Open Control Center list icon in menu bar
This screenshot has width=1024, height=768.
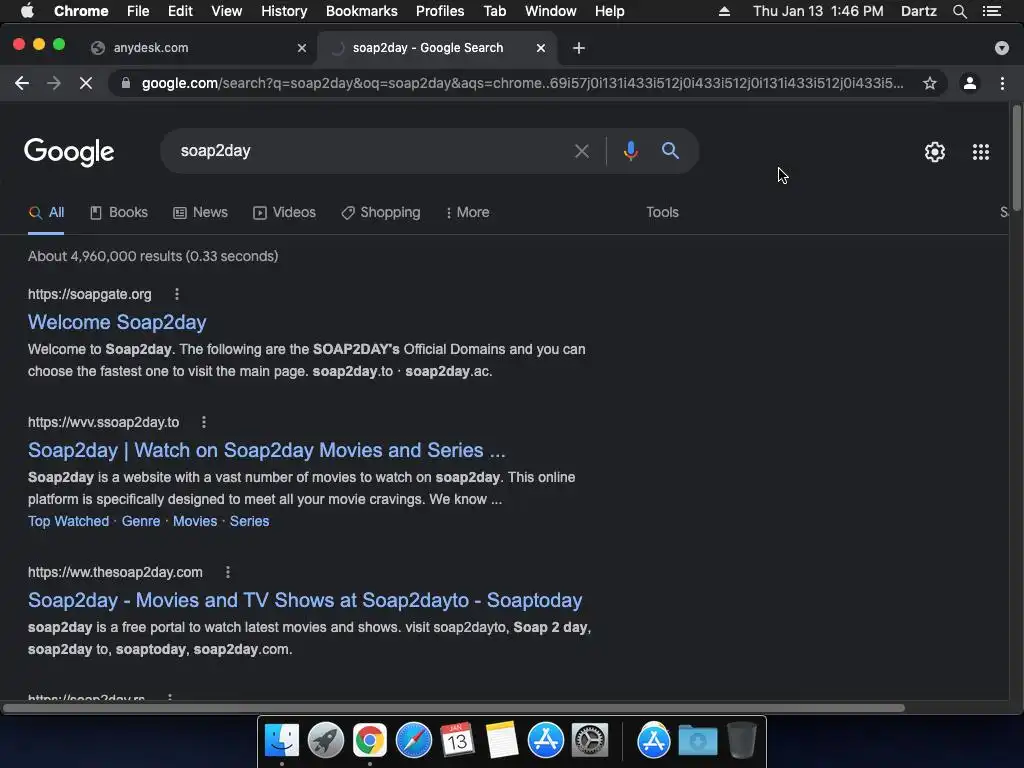(992, 11)
